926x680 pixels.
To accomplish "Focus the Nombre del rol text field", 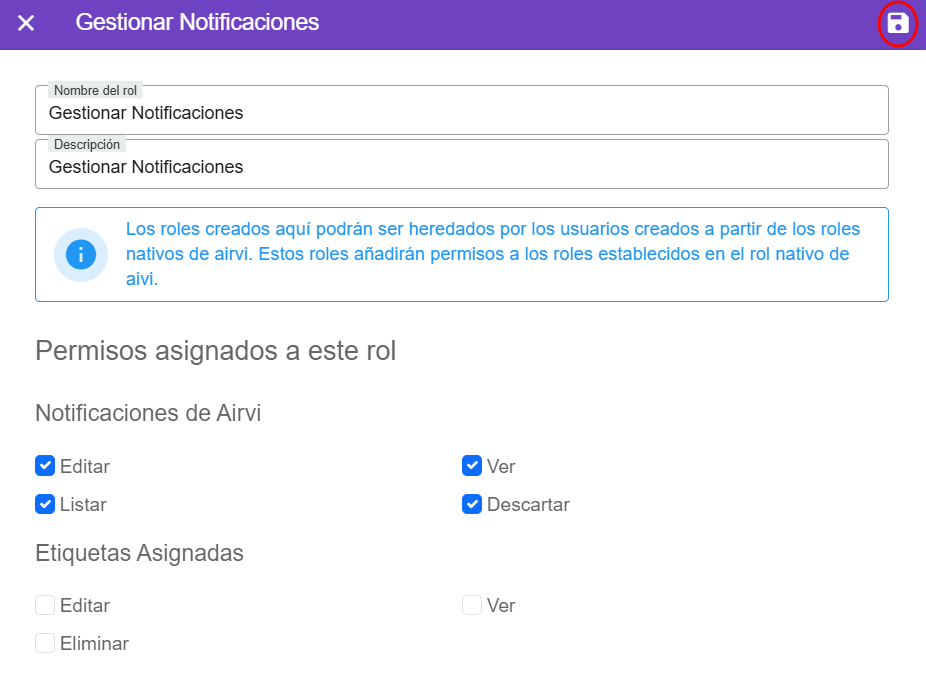I will [x=460, y=114].
